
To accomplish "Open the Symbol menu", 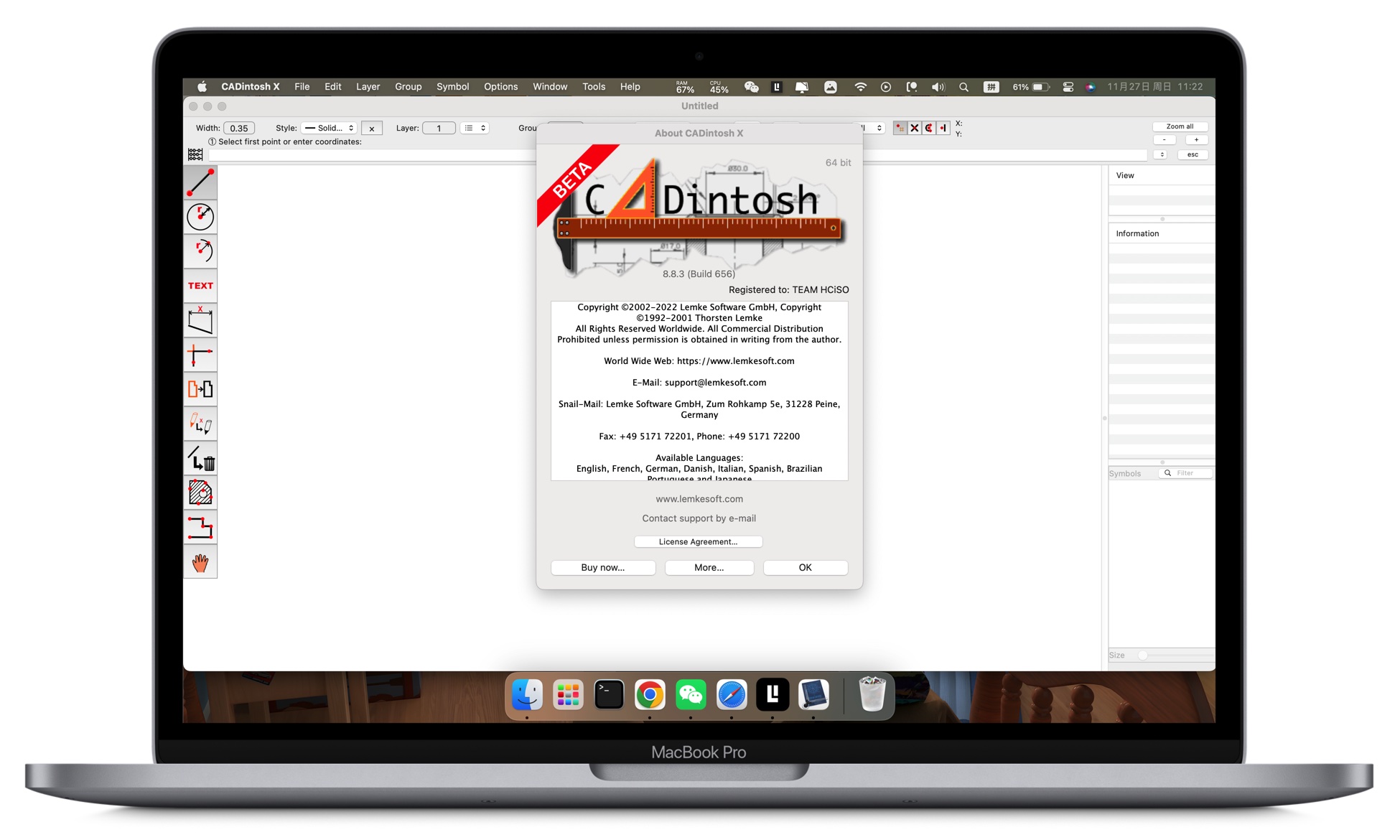I will (453, 87).
